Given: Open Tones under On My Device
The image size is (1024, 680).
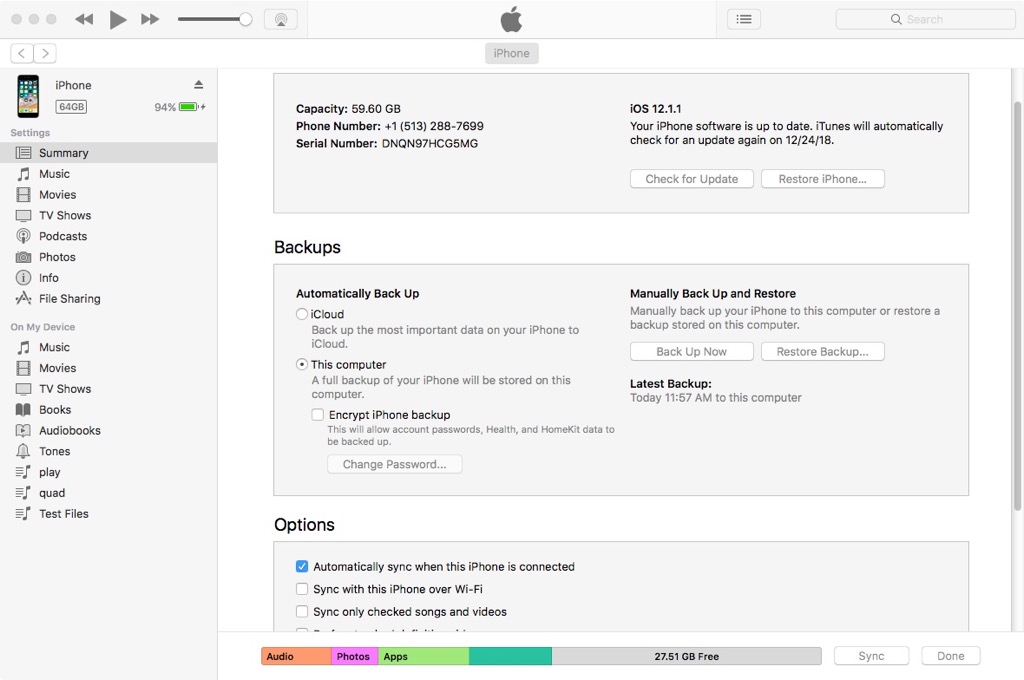Looking at the screenshot, I should [54, 451].
